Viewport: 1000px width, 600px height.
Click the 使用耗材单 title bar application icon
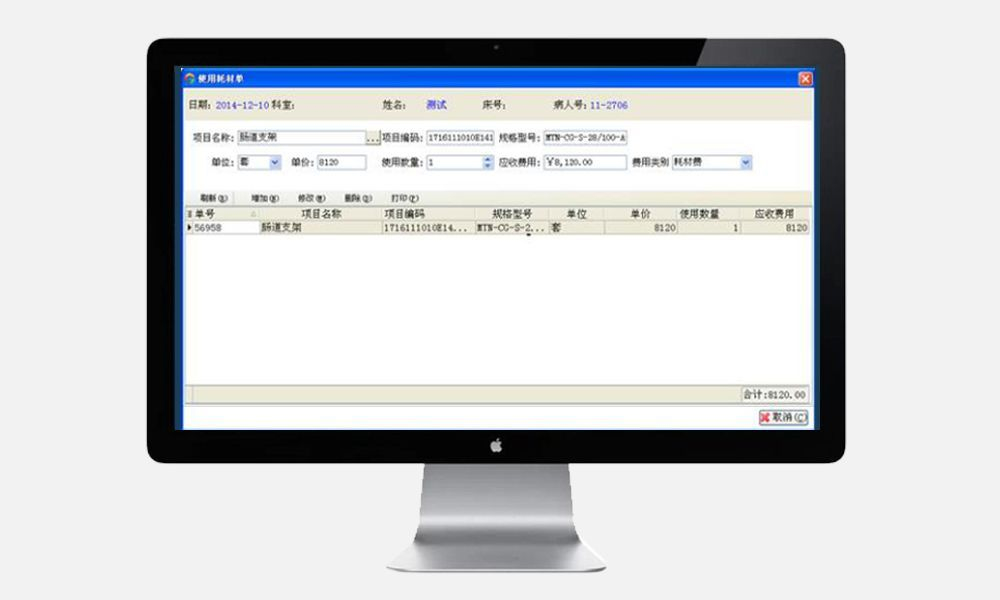point(188,78)
